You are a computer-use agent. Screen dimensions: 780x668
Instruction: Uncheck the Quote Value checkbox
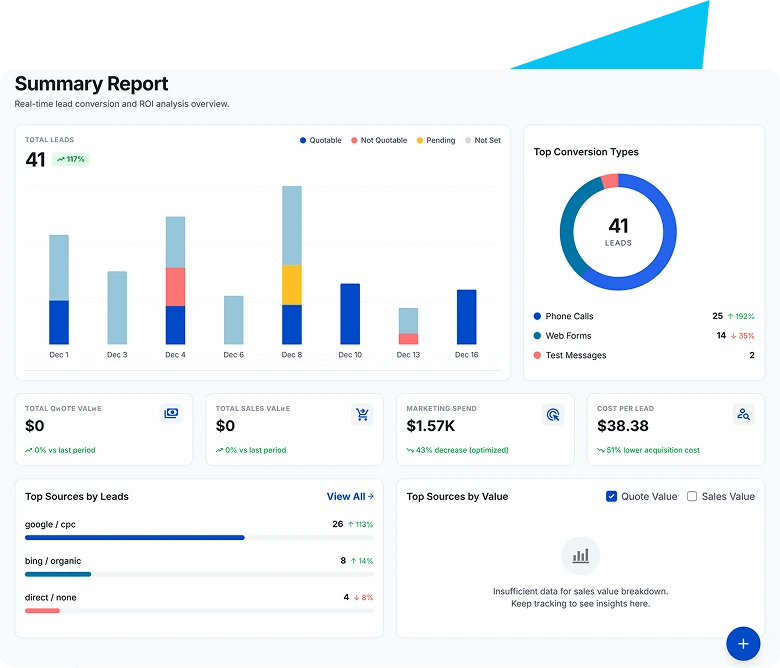[611, 496]
